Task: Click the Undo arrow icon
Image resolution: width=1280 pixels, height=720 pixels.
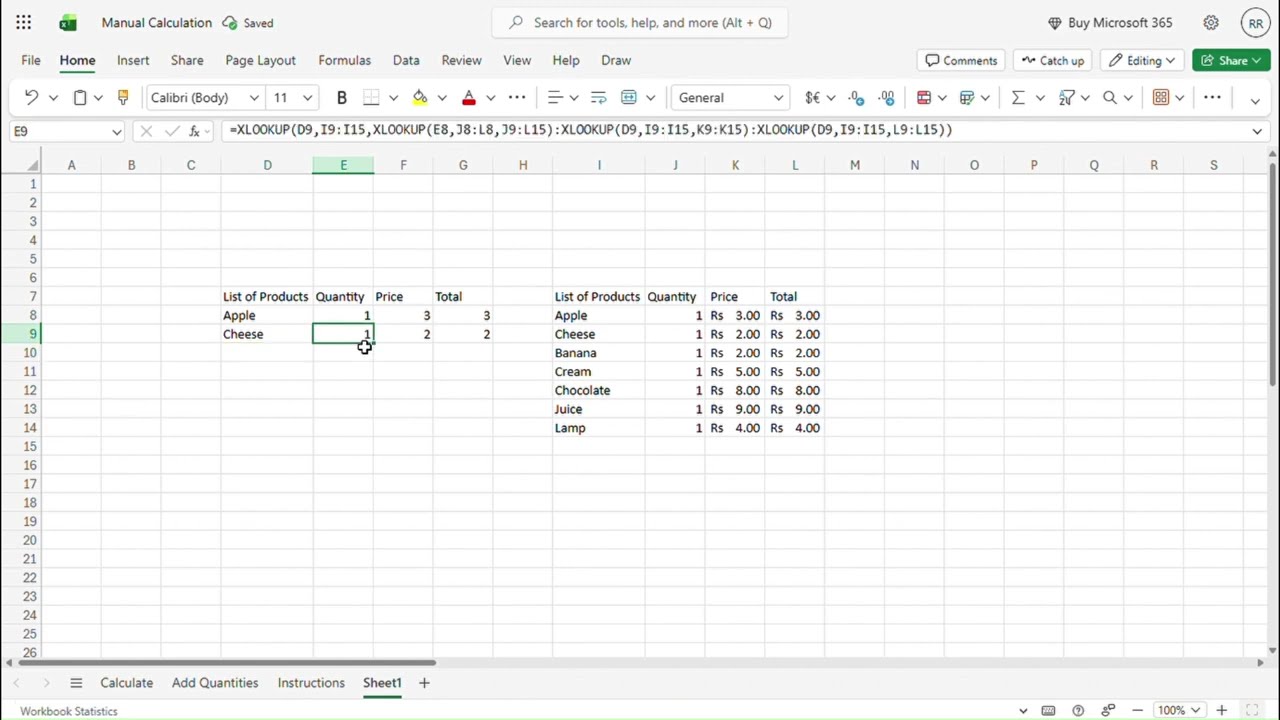Action: [x=31, y=97]
